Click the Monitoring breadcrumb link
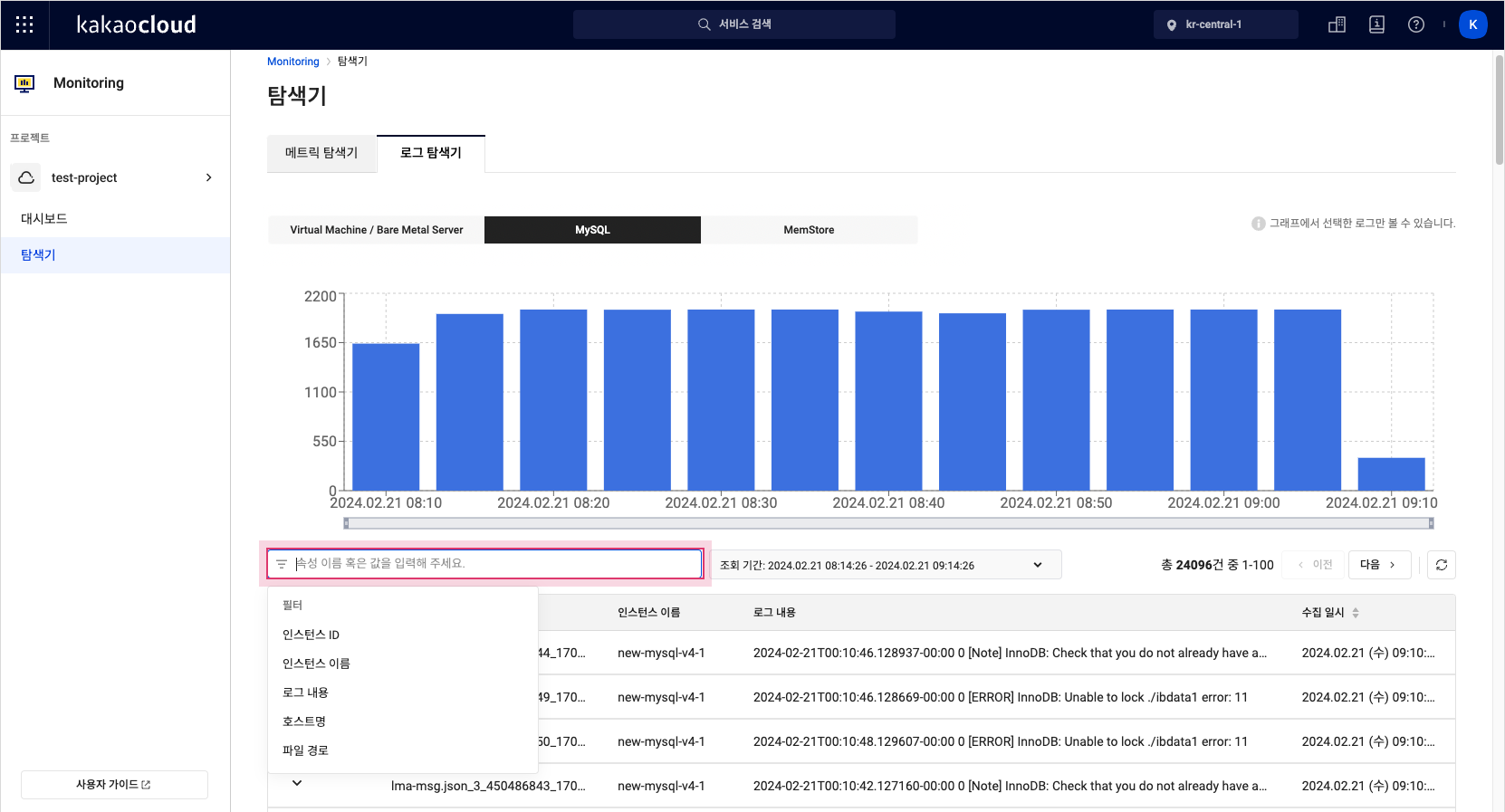The image size is (1505, 812). [x=292, y=62]
